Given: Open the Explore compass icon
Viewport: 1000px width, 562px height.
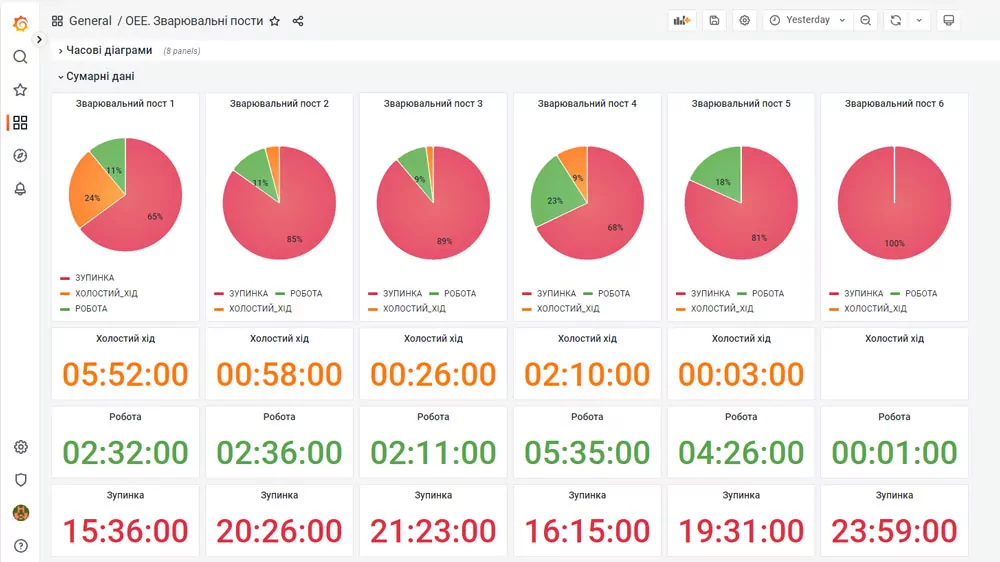Looking at the screenshot, I should coord(20,156).
